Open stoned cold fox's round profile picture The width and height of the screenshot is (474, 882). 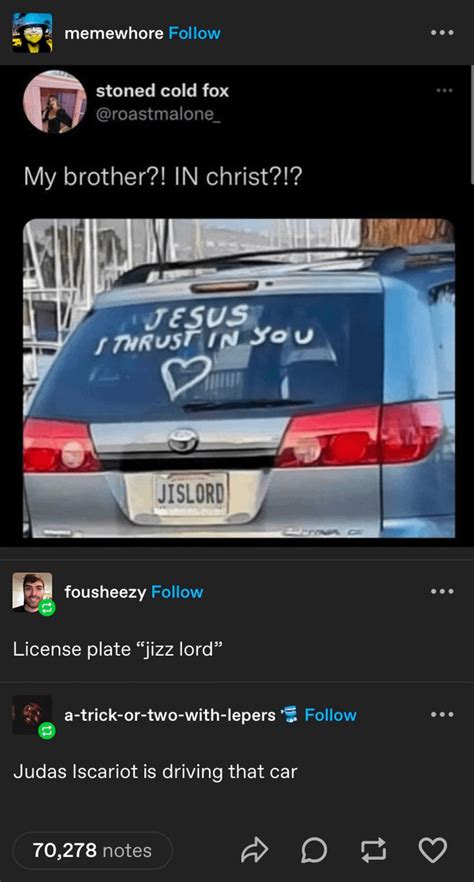(55, 102)
